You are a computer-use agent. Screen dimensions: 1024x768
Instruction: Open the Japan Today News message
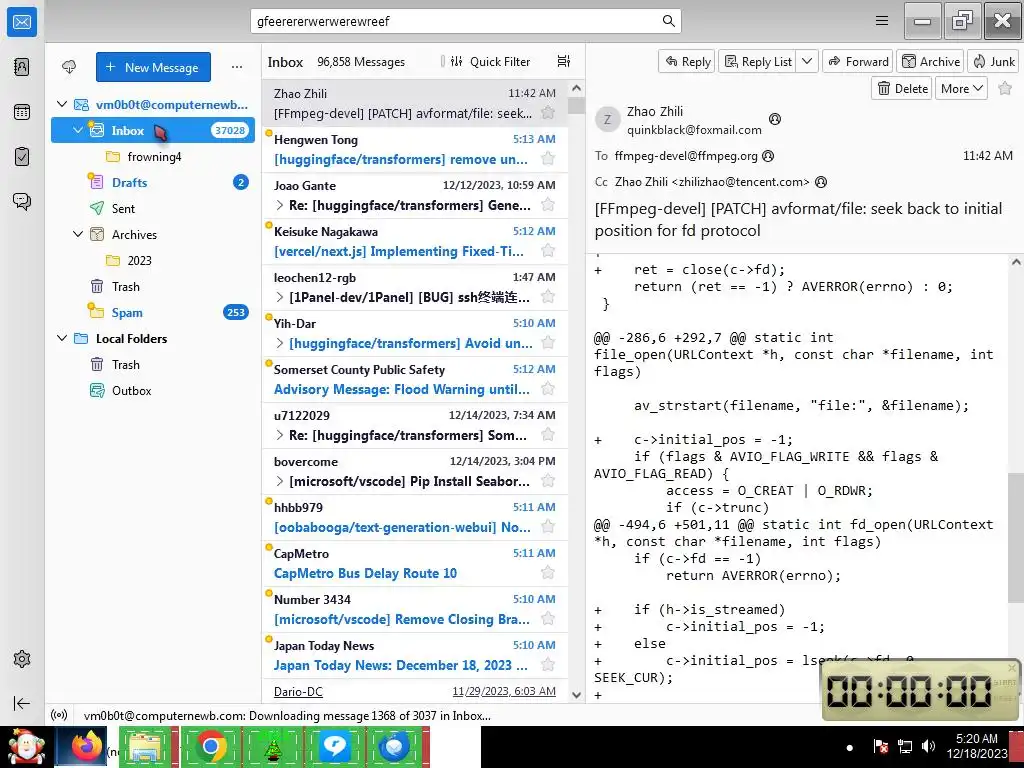[x=415, y=655]
